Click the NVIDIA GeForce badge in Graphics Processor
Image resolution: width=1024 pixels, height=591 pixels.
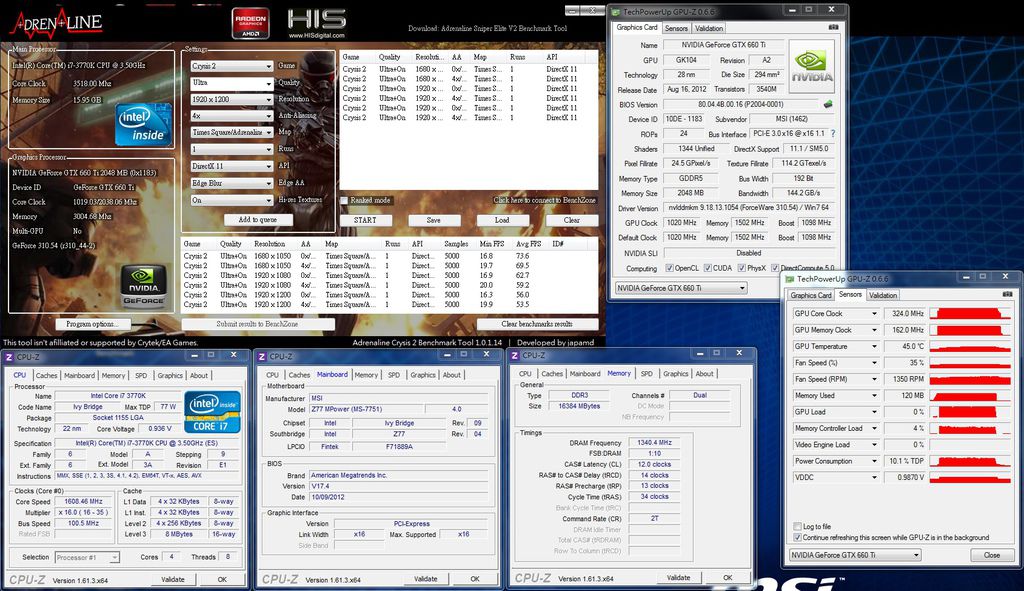[143, 286]
